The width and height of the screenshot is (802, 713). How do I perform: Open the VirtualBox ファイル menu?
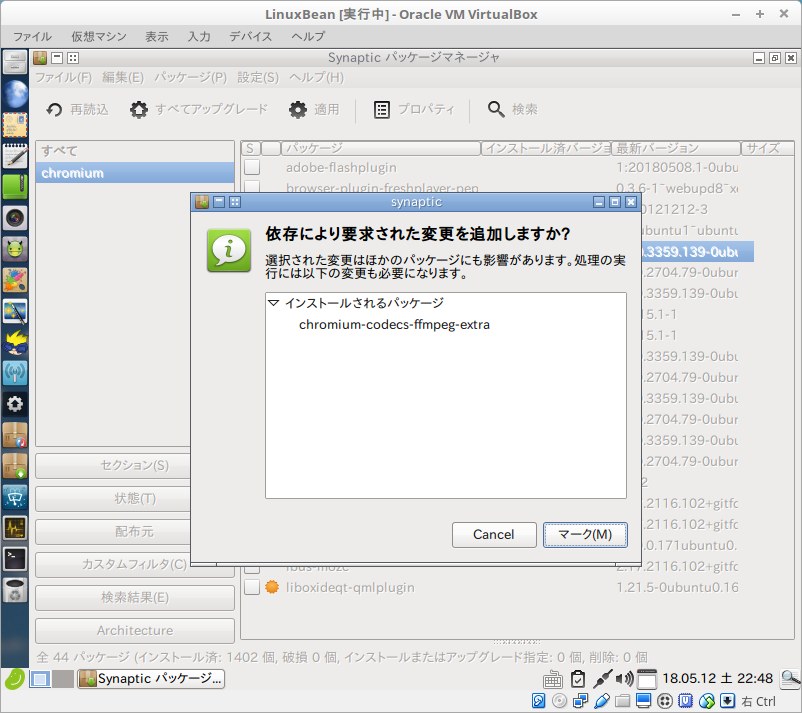pyautogui.click(x=32, y=36)
